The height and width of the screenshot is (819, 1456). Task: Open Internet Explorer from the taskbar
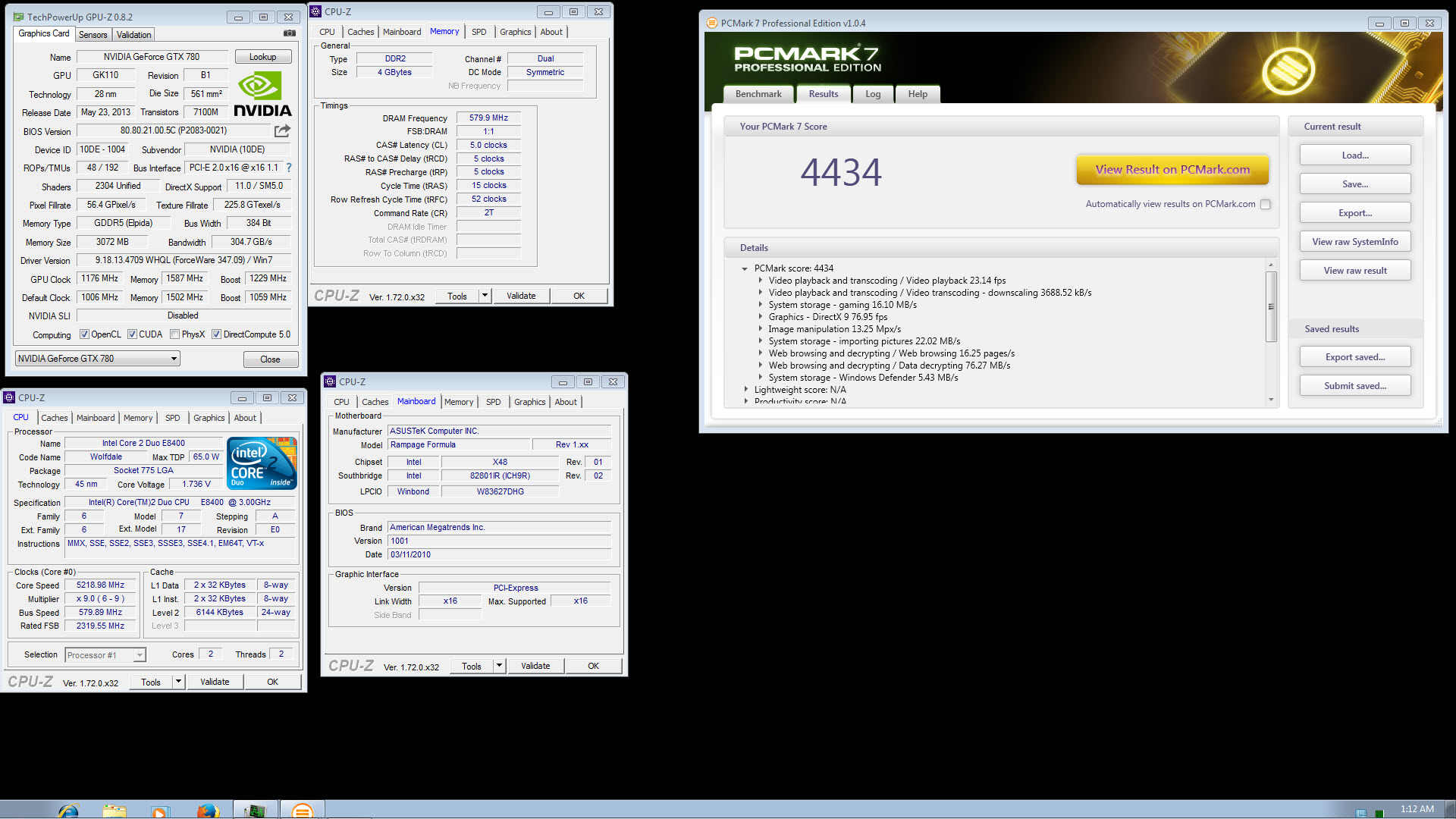pyautogui.click(x=68, y=811)
